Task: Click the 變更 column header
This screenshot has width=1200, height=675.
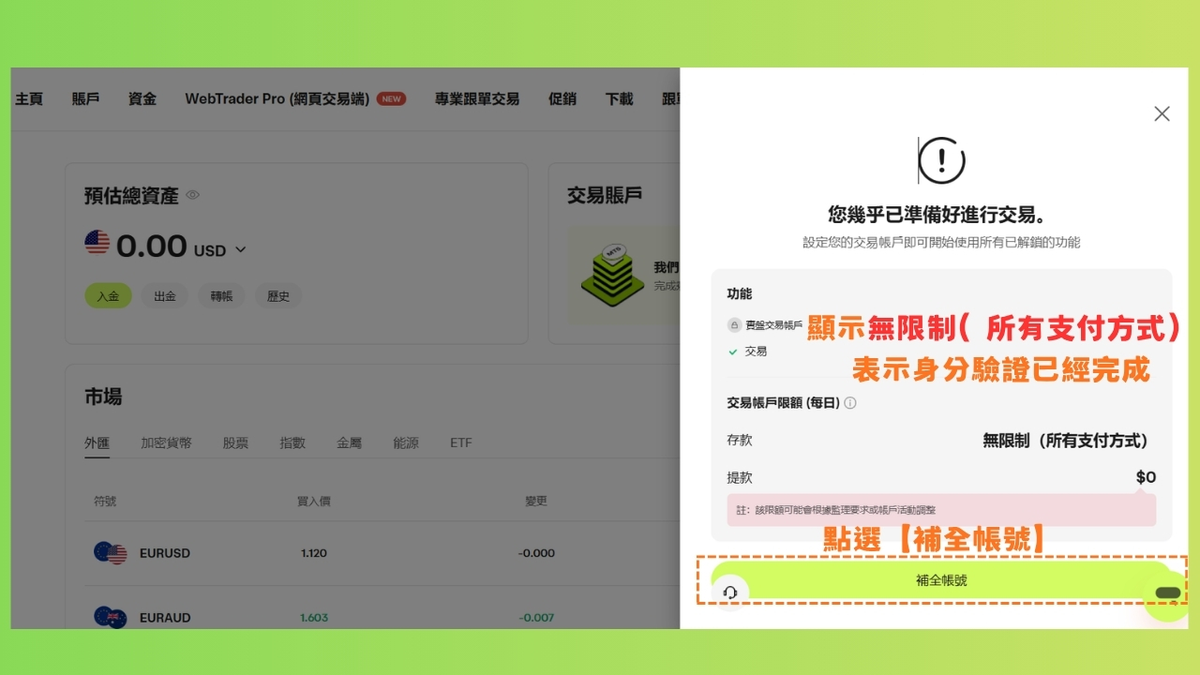Action: pyautogui.click(x=536, y=501)
